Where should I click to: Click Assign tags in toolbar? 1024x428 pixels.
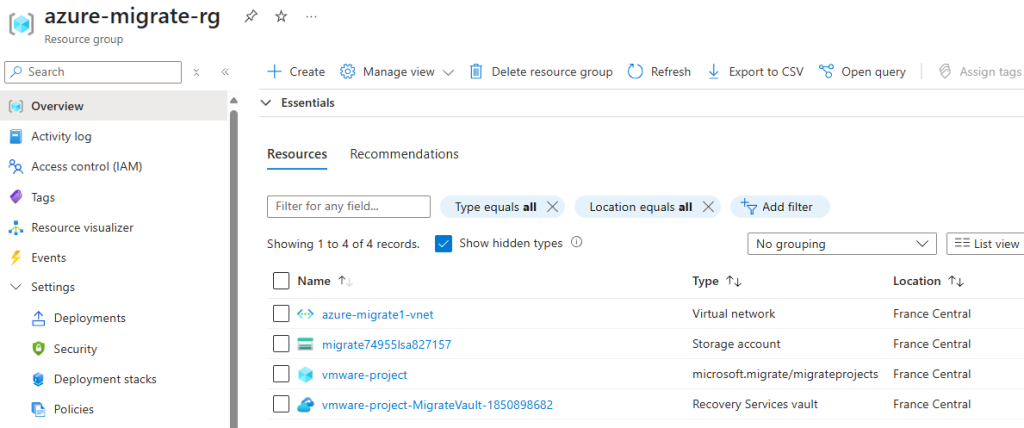(x=980, y=72)
